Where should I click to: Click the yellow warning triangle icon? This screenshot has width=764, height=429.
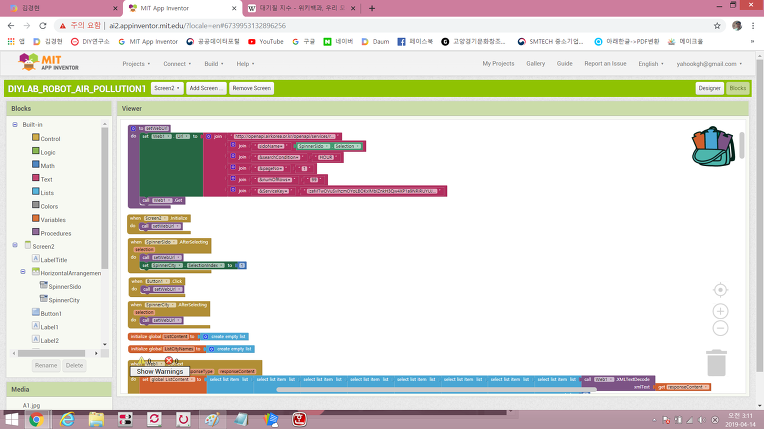pyautogui.click(x=141, y=361)
